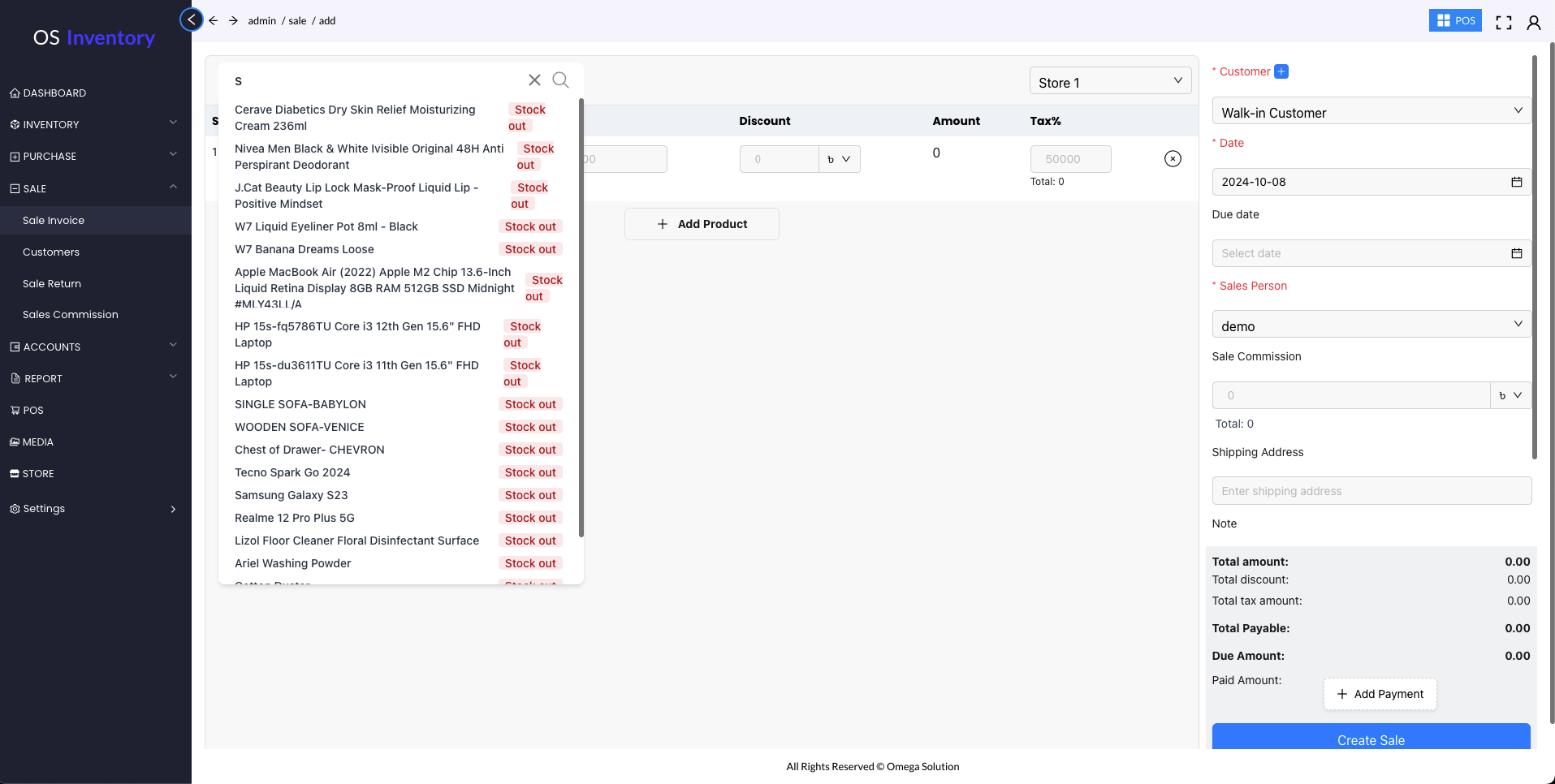Open the Date calendar picker icon
This screenshot has height=784, width=1555.
pyautogui.click(x=1516, y=182)
